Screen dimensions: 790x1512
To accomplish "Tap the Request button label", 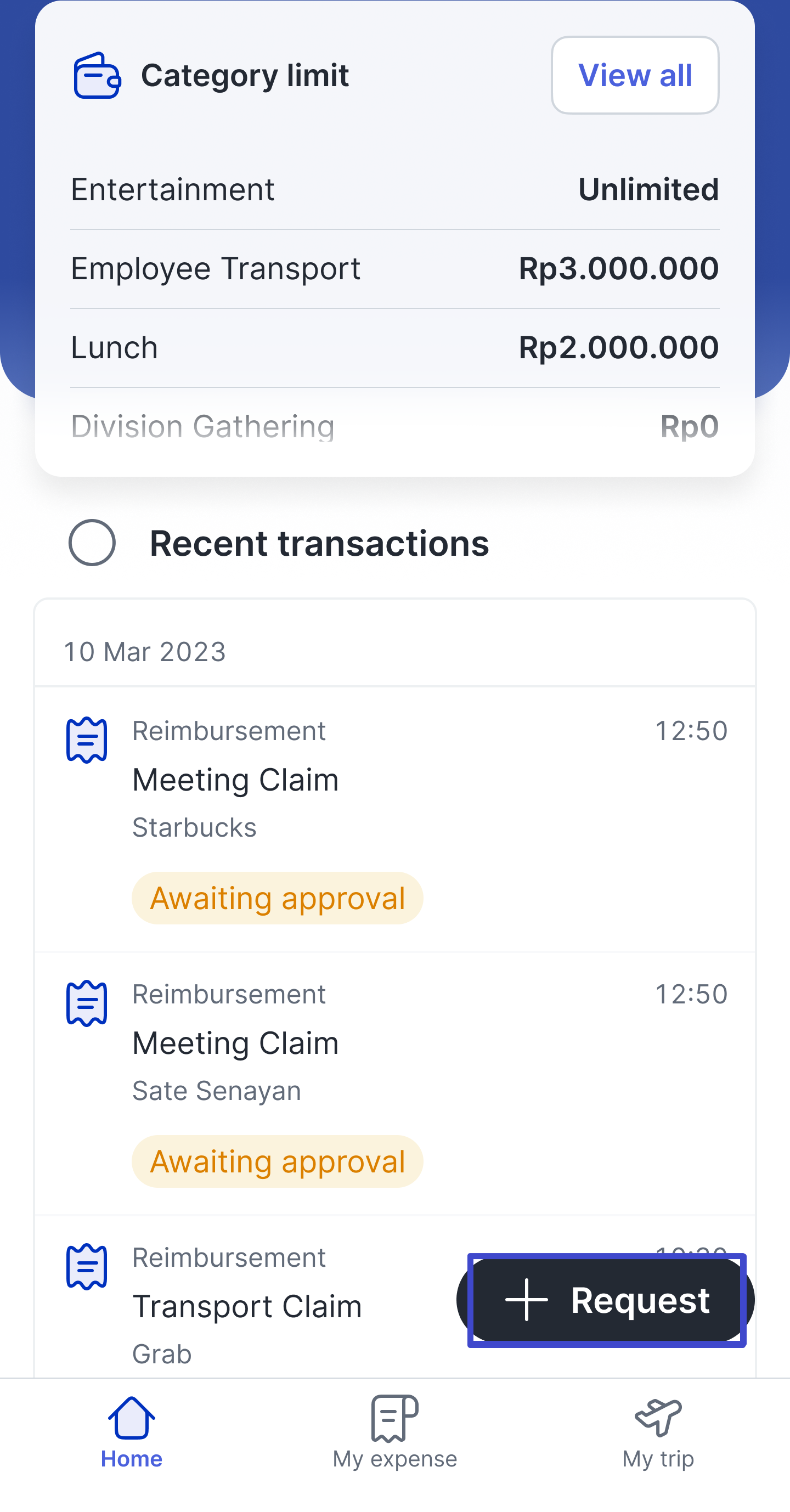I will pyautogui.click(x=640, y=1300).
